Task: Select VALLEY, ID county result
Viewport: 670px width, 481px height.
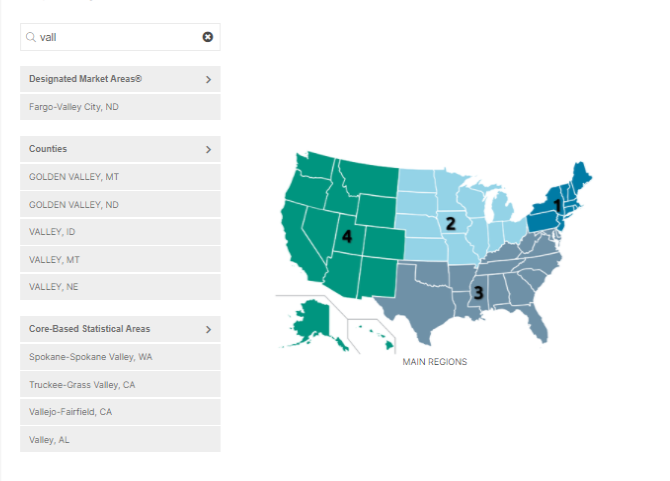Action: click(120, 232)
